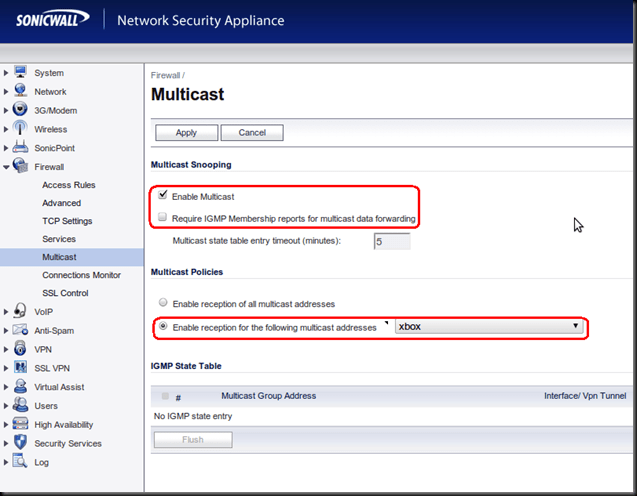Open the Advanced firewall page
Viewport: 637px width, 496px height.
pyautogui.click(x=61, y=203)
